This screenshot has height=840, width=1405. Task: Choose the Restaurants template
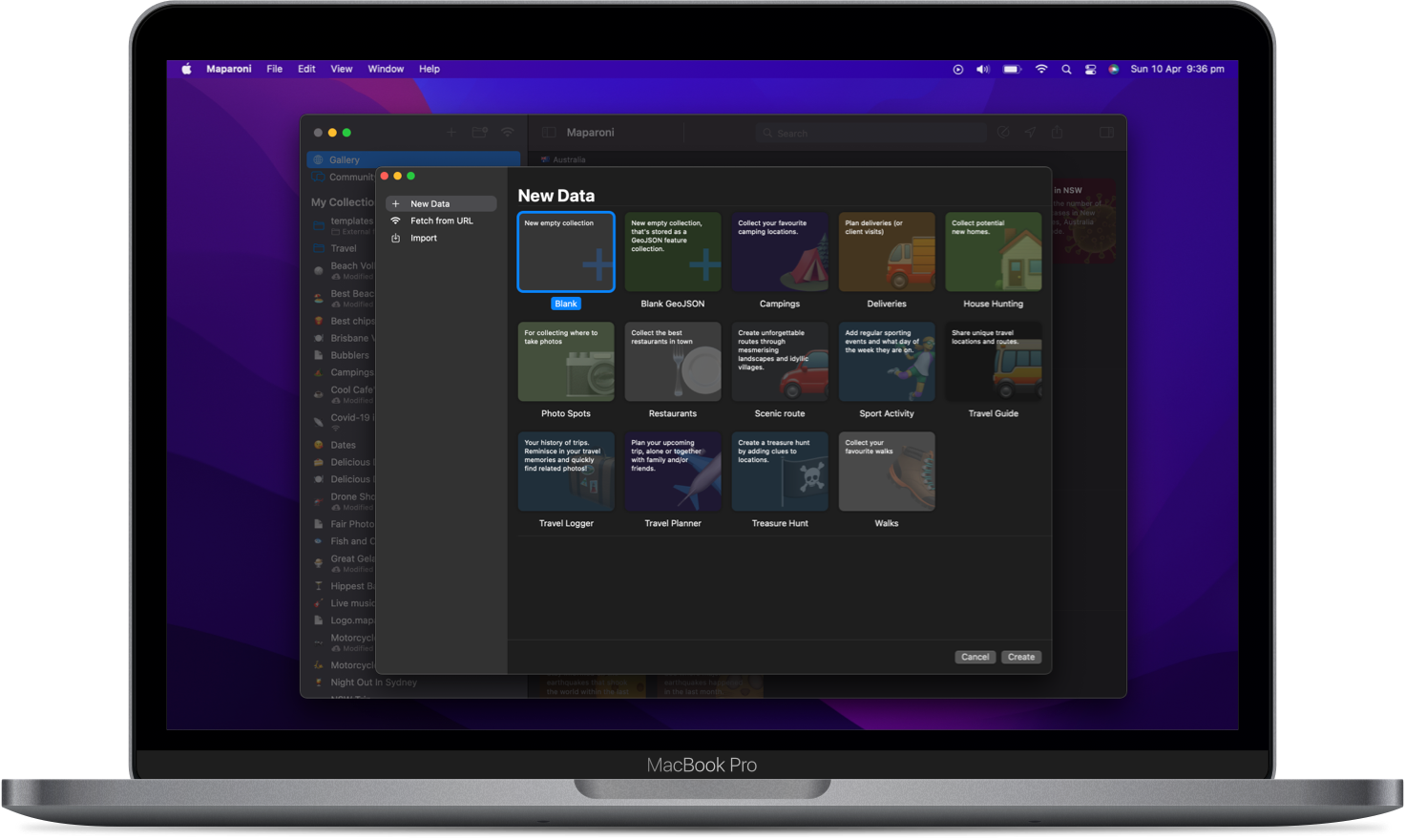pos(673,362)
